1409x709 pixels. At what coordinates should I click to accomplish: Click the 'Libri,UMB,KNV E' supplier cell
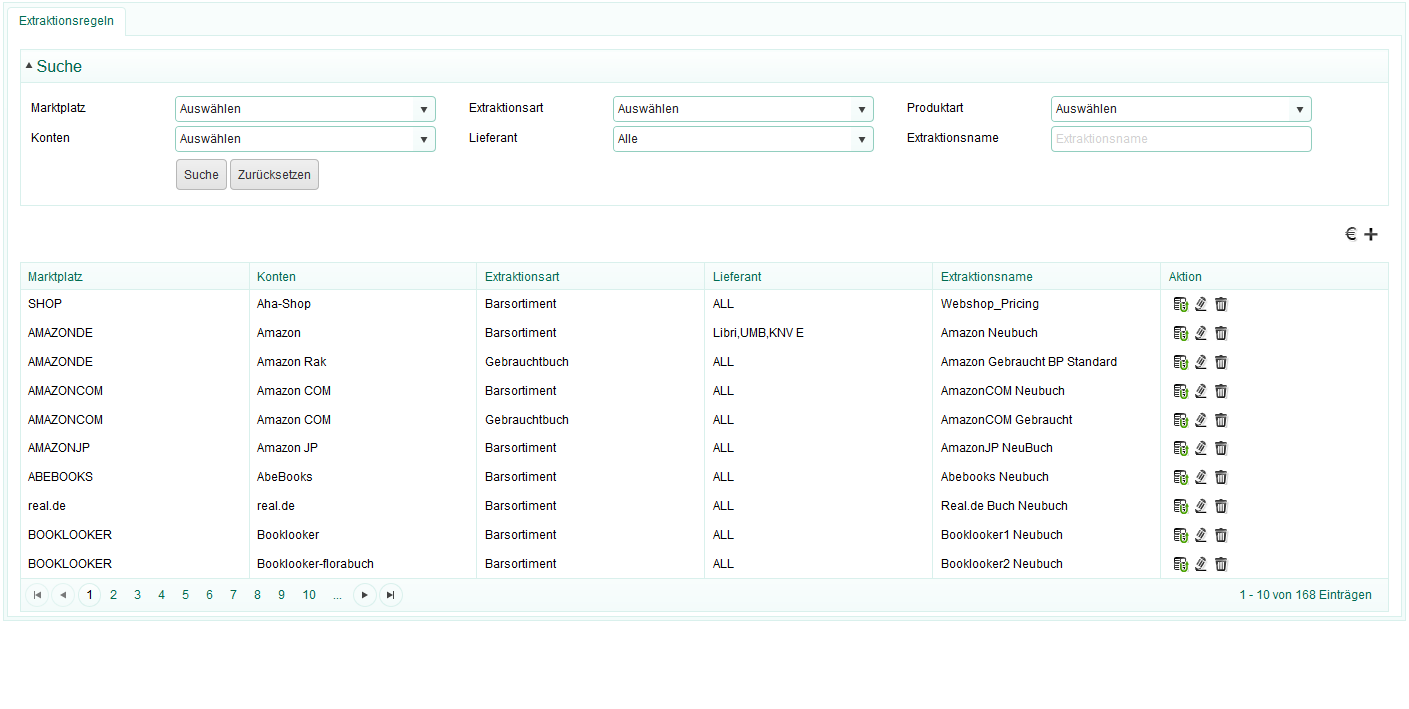click(x=758, y=333)
